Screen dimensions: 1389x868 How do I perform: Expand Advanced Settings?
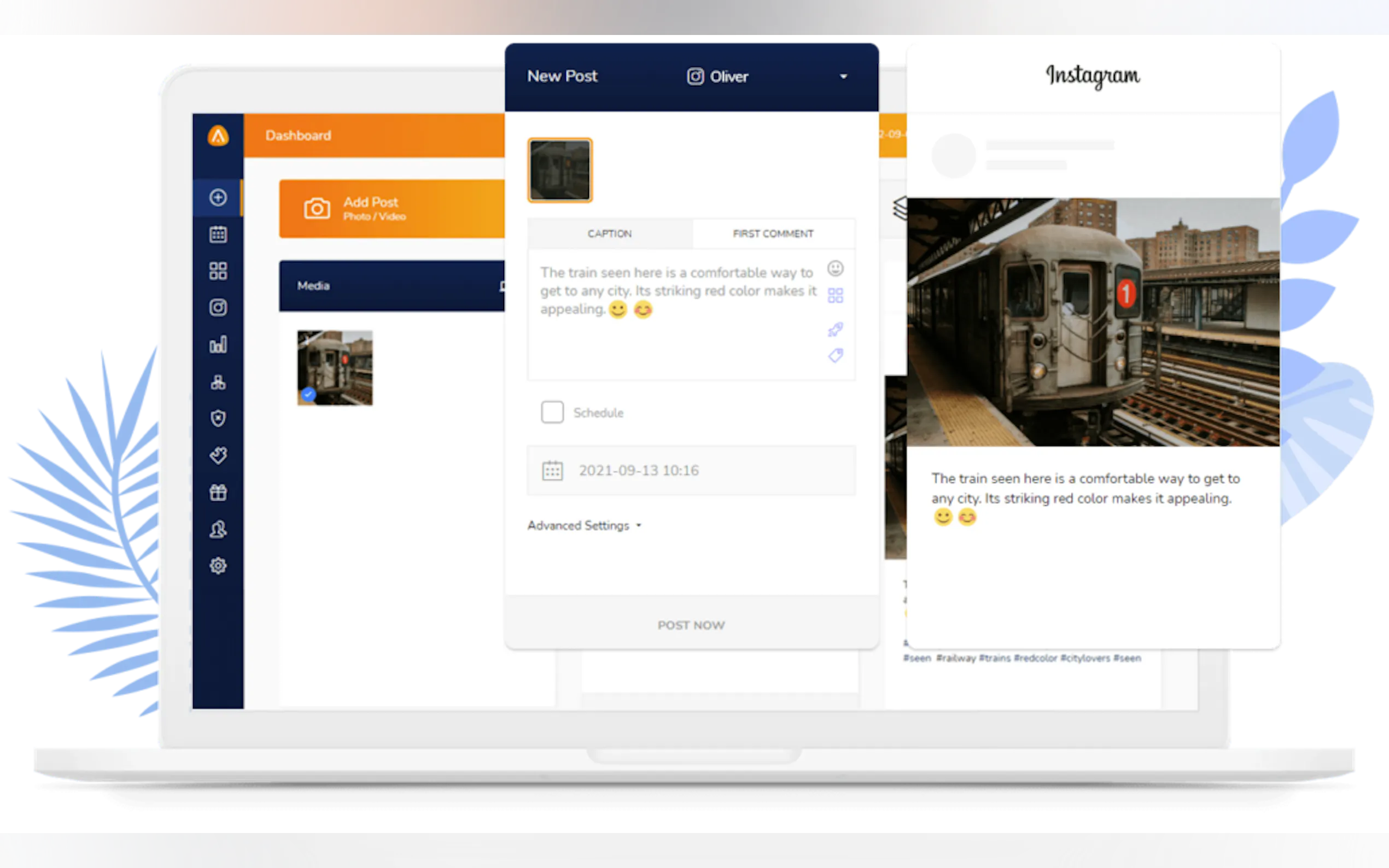point(583,525)
